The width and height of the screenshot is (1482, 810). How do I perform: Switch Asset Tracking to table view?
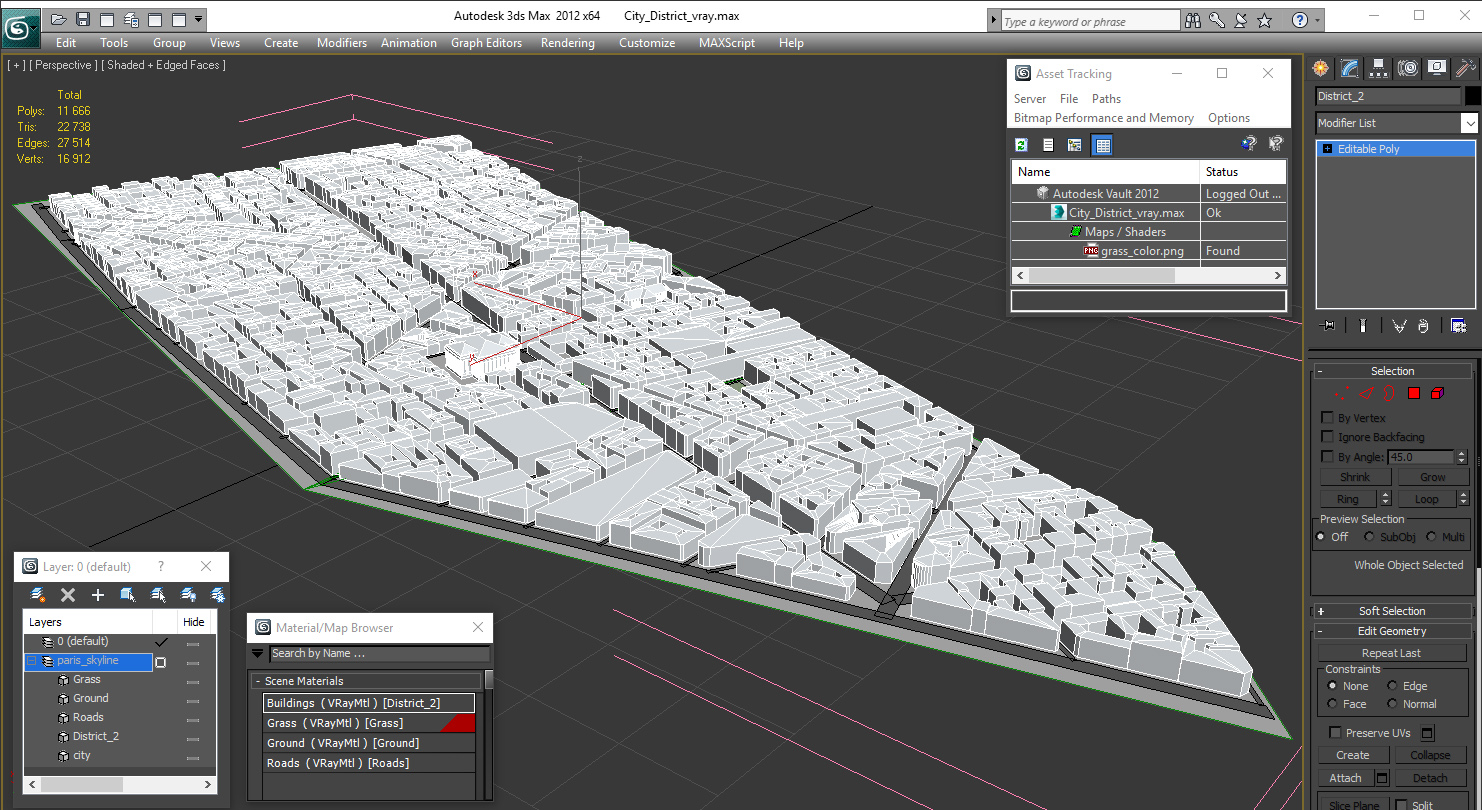(x=1102, y=145)
